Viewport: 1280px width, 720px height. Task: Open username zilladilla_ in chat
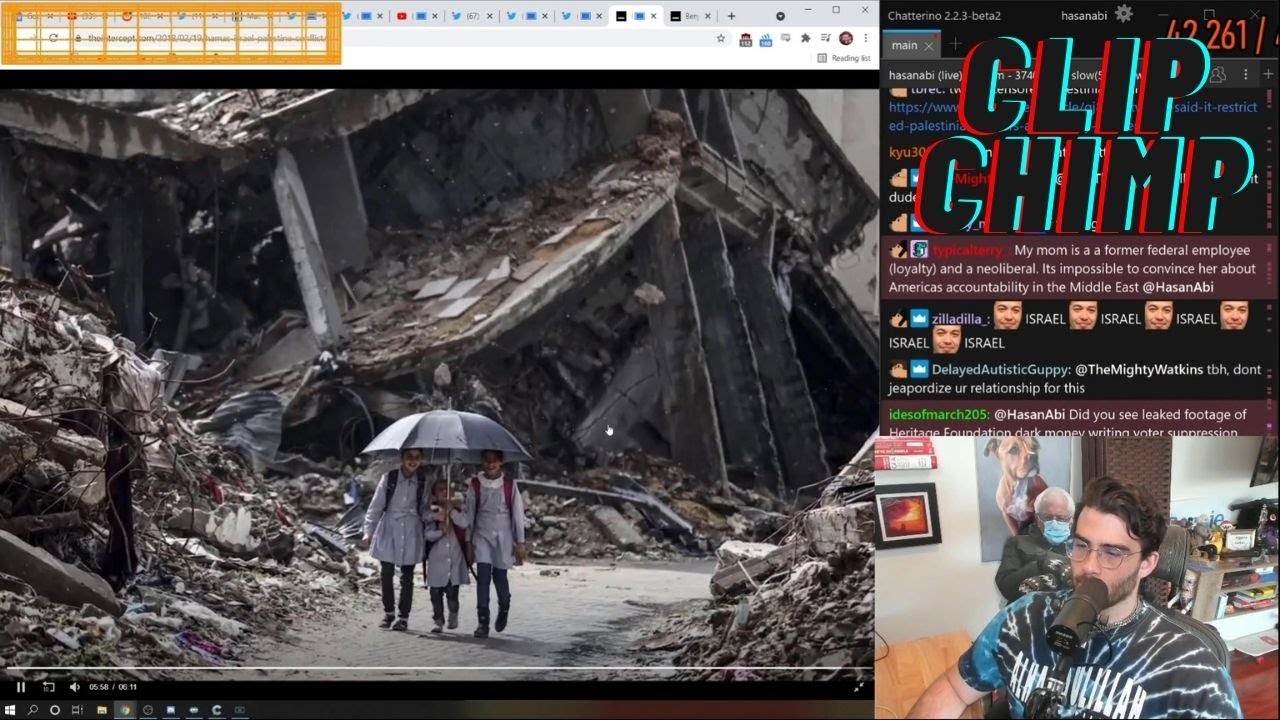tap(961, 319)
